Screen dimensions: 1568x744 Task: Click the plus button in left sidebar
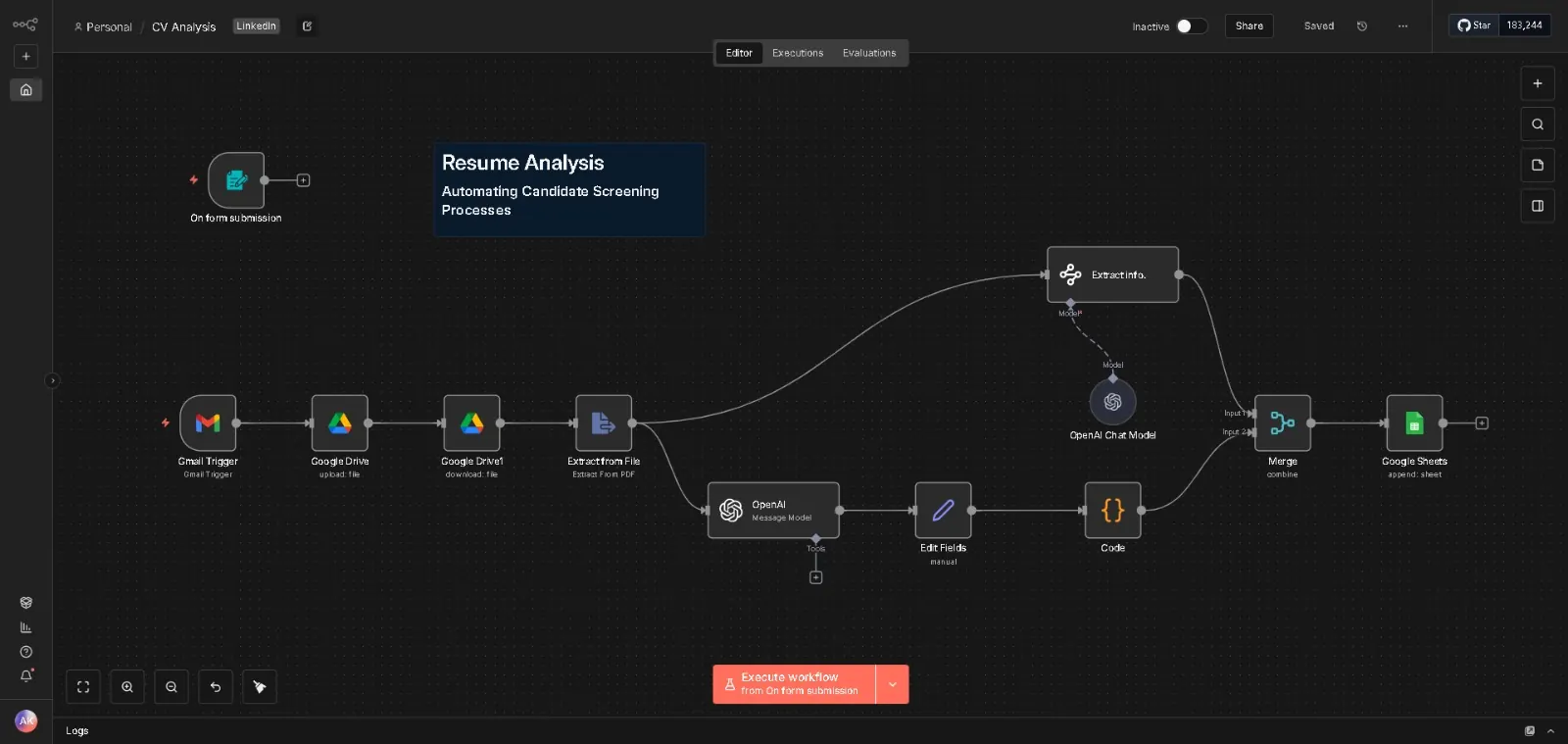click(26, 57)
